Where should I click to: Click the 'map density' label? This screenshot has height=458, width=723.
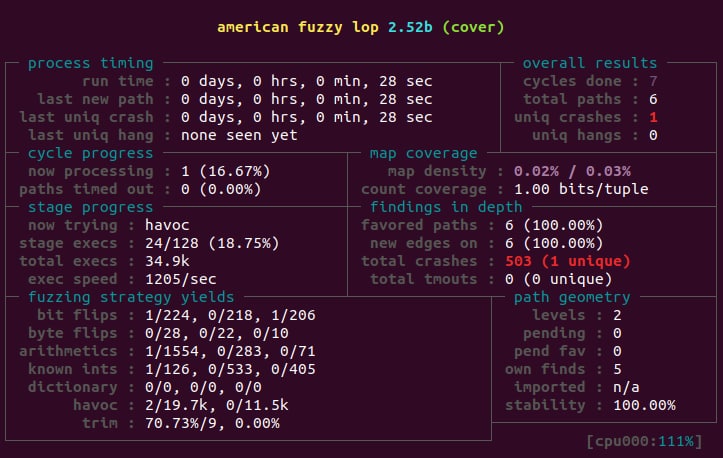pos(437,171)
